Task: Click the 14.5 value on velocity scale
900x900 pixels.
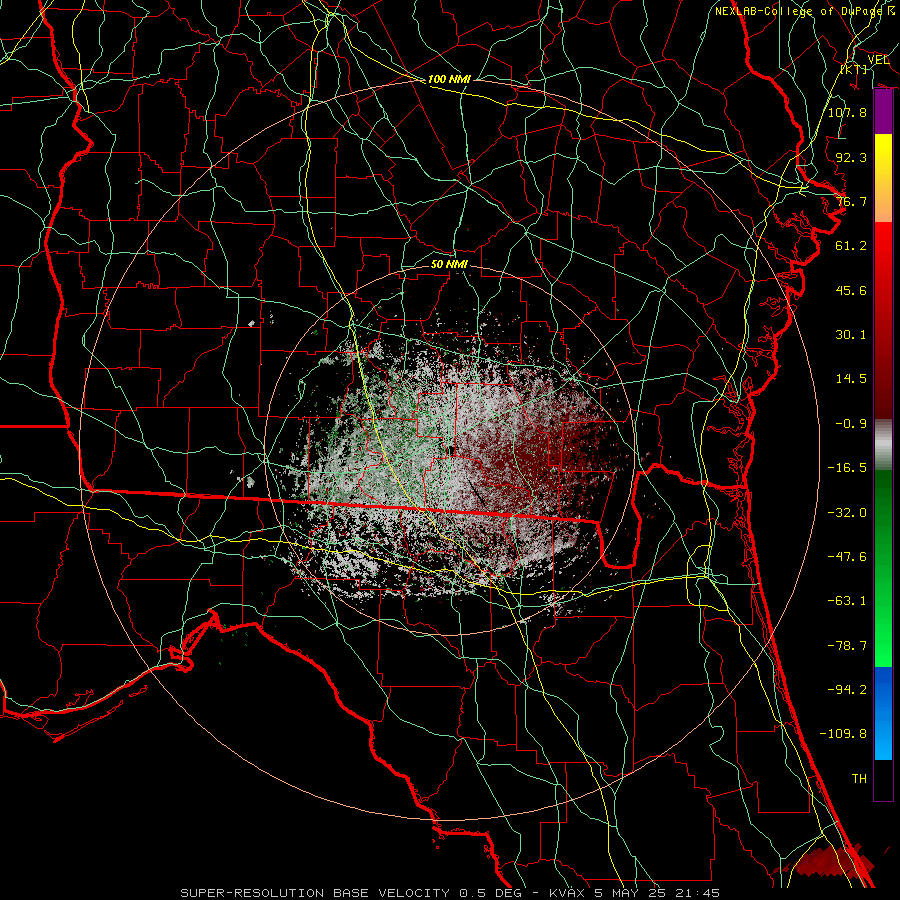Action: (851, 379)
